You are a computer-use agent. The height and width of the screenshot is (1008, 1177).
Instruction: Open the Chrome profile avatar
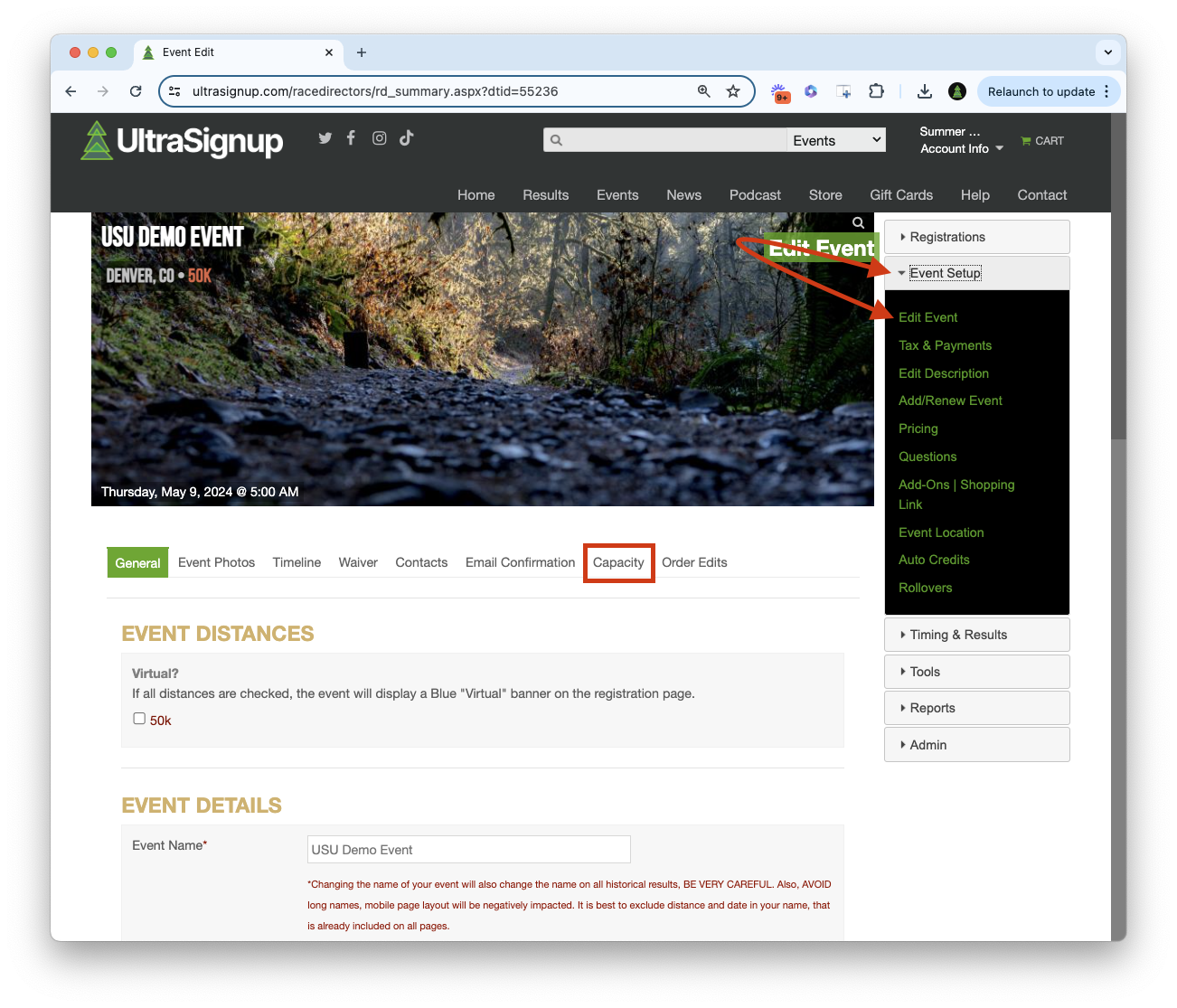click(957, 91)
